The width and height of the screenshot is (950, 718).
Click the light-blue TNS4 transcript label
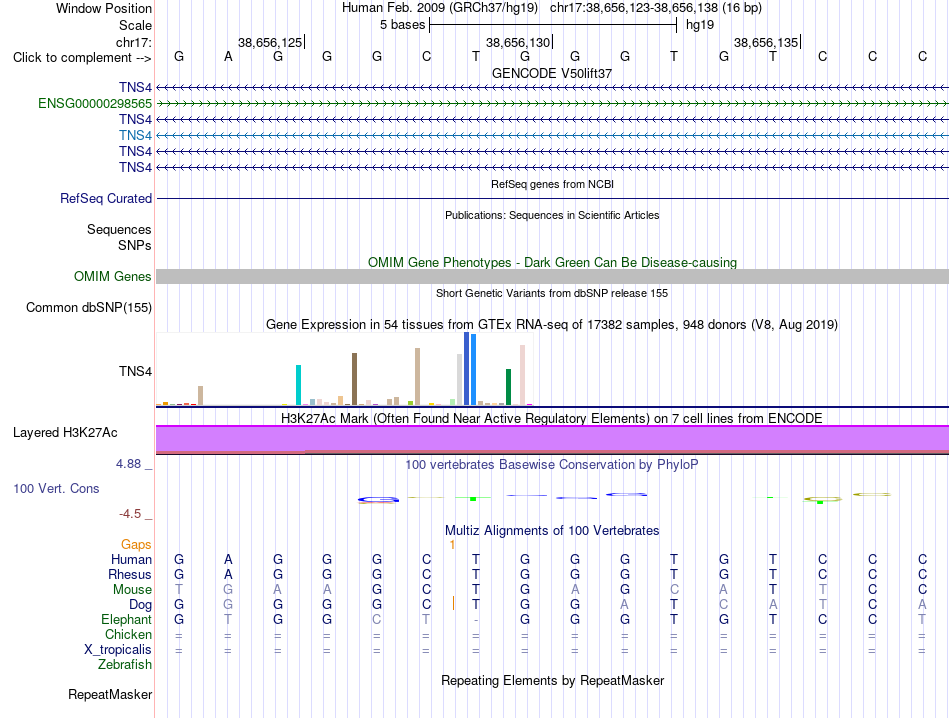135,135
